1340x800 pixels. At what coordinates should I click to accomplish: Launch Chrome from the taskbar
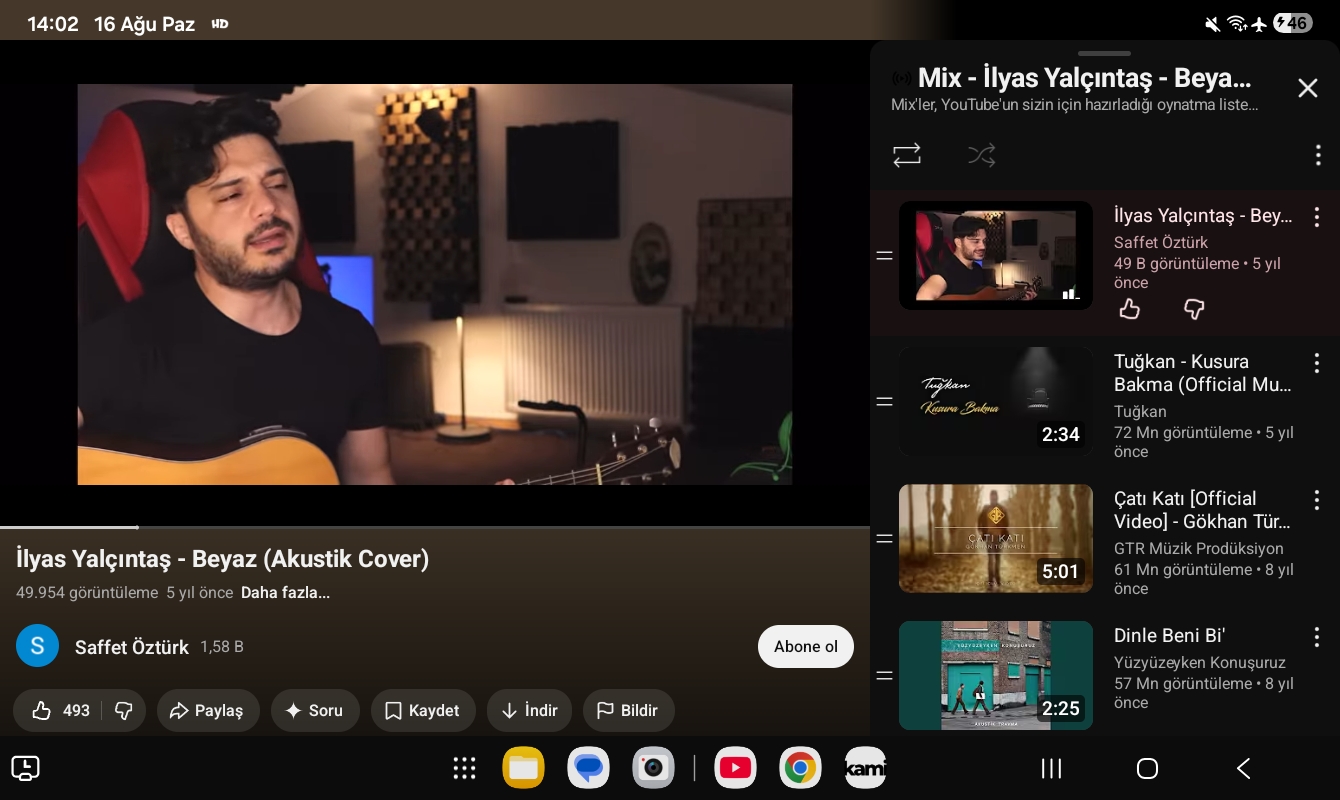click(x=800, y=768)
